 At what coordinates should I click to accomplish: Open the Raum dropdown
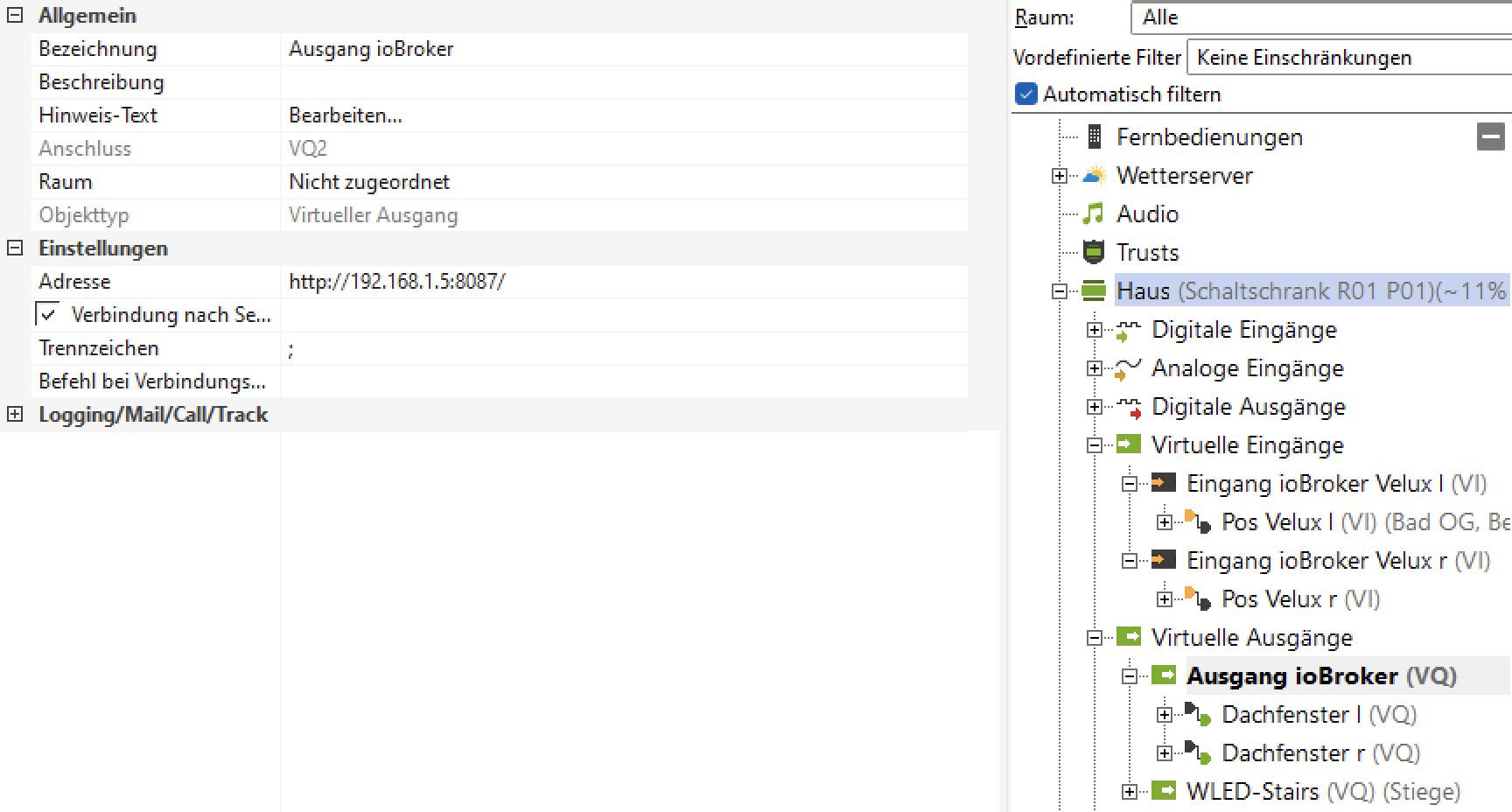click(x=1321, y=17)
